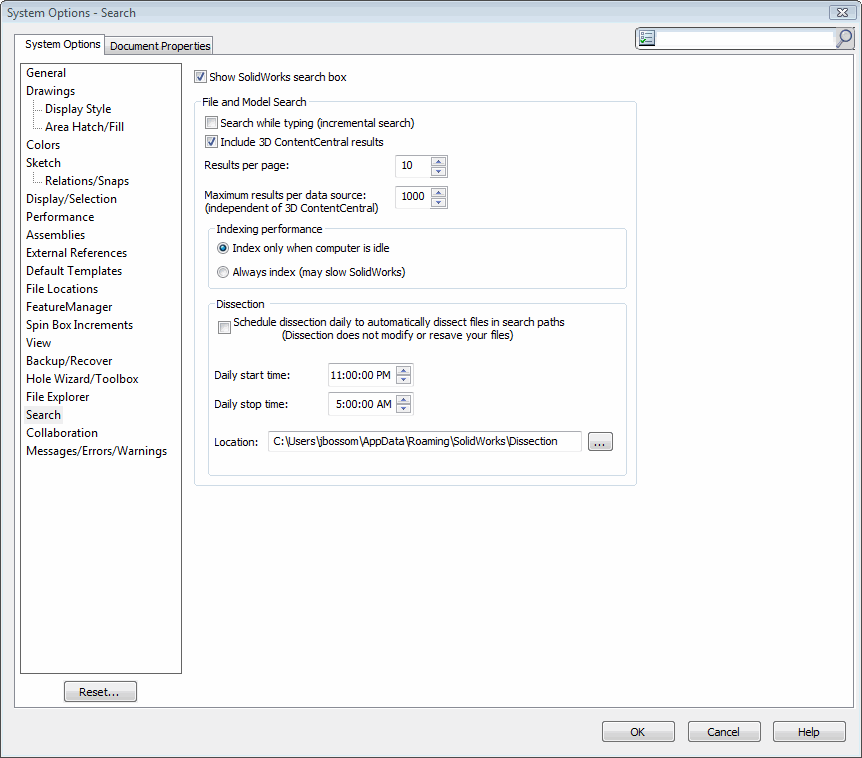862x758 pixels.
Task: Decrease Daily start time spinner
Action: tap(404, 380)
